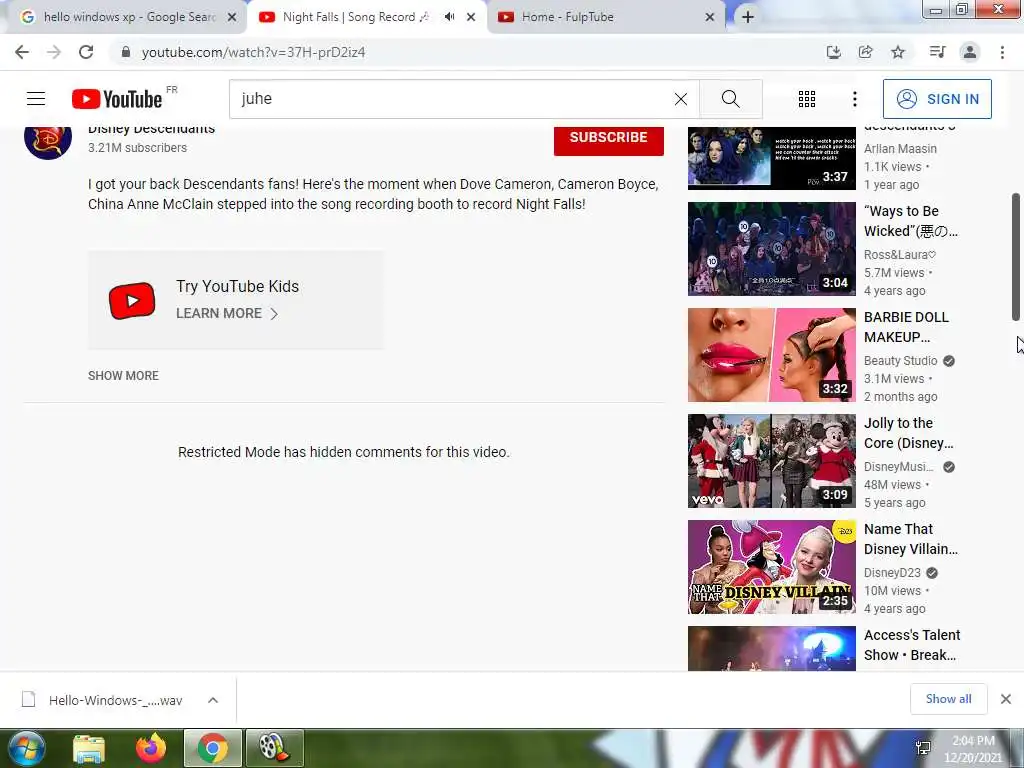This screenshot has height=768, width=1024.
Task: Switch to hello windows xp Google Search tab
Action: 129,17
